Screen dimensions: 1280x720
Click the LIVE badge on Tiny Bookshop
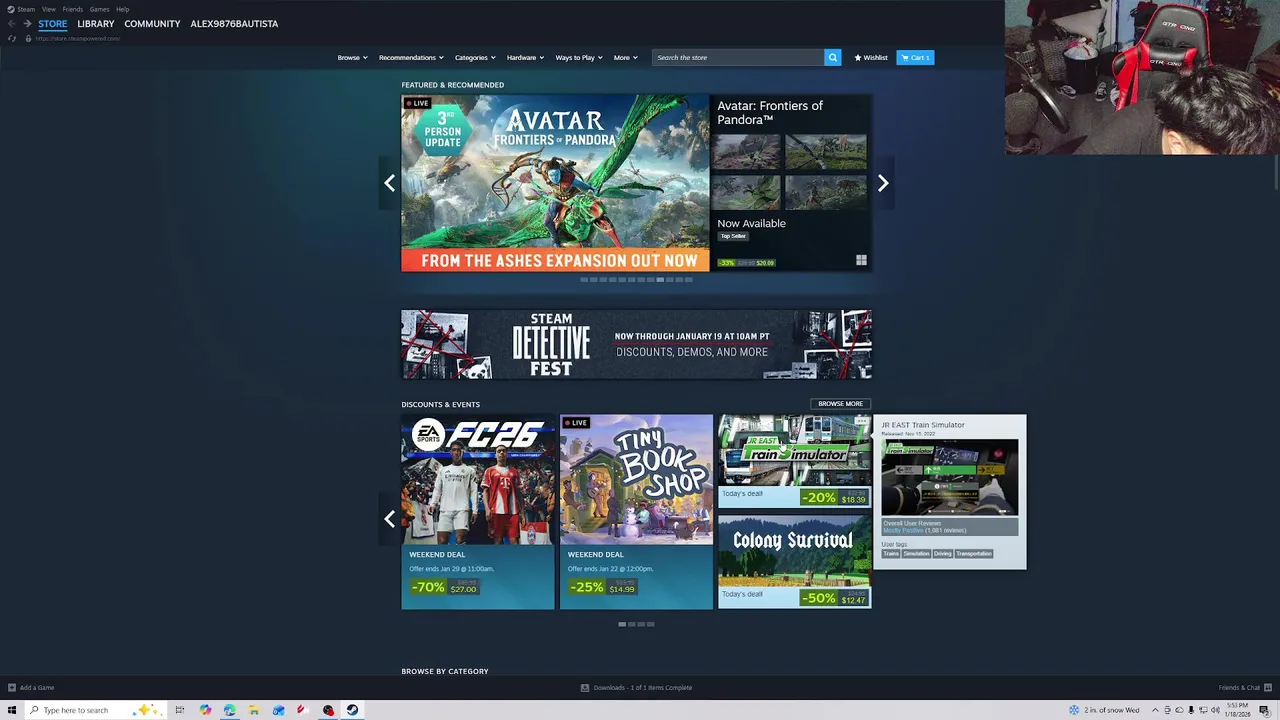(x=575, y=422)
